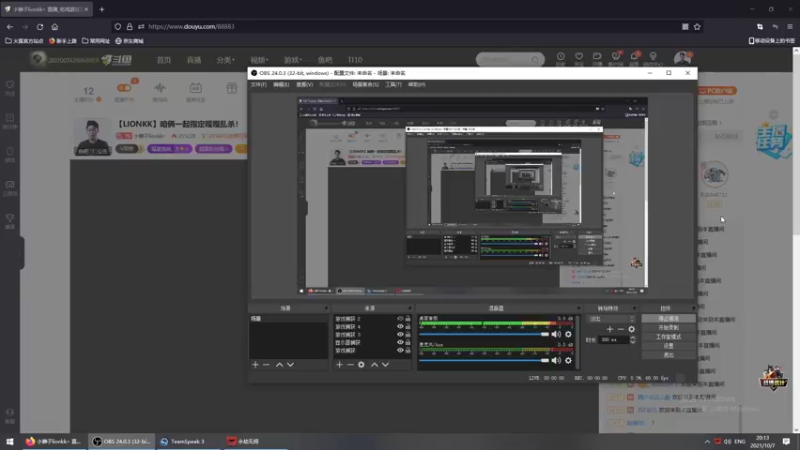The image size is (800, 450).
Task: Move source down in the Sources list
Action: click(386, 365)
